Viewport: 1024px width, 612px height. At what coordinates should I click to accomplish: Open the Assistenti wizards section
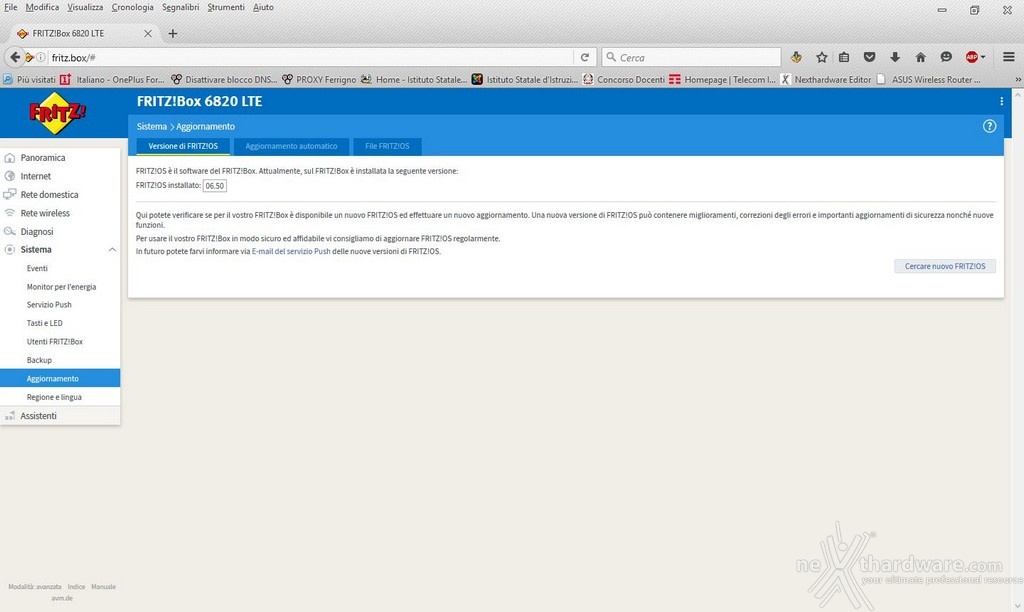pos(39,415)
